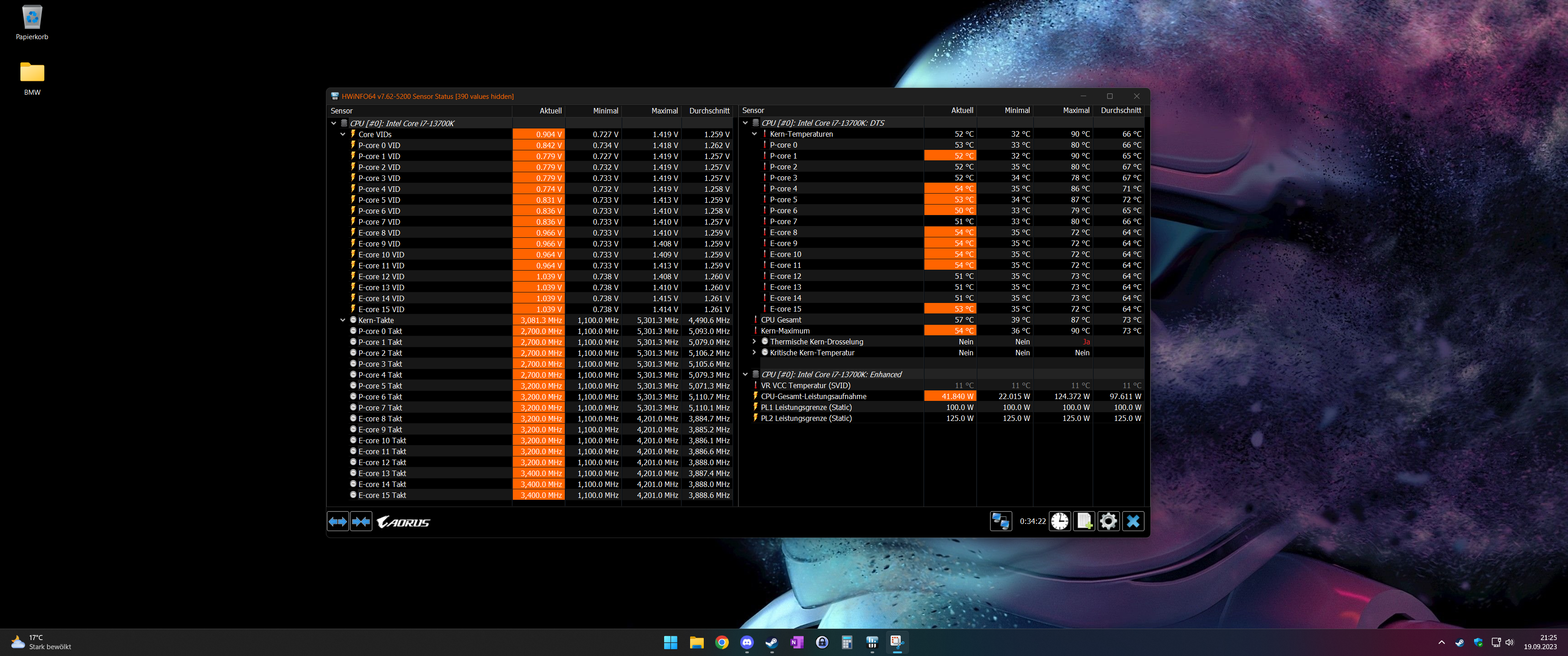Expand the Thermische Kern-Drosselung entry
This screenshot has height=656, width=1568.
pos(754,342)
